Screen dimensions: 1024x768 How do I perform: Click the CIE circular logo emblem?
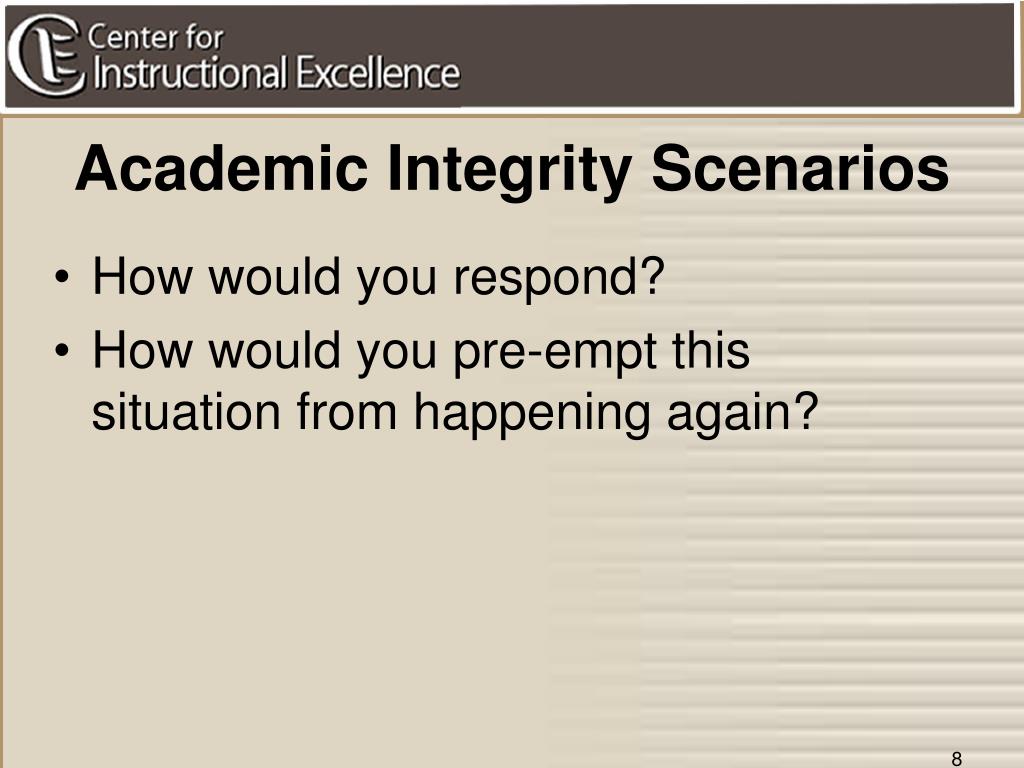pos(46,56)
